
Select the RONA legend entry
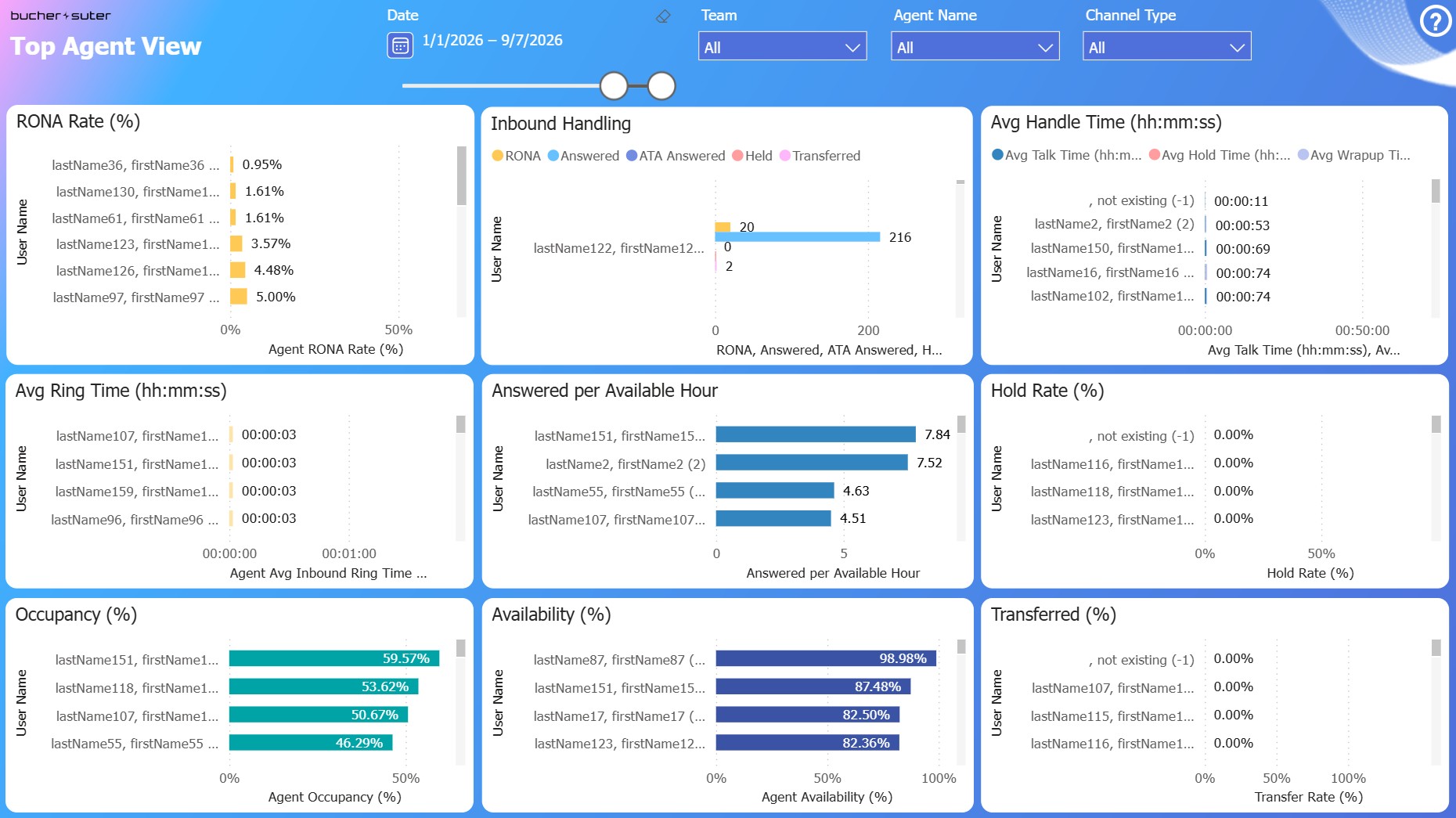point(516,156)
